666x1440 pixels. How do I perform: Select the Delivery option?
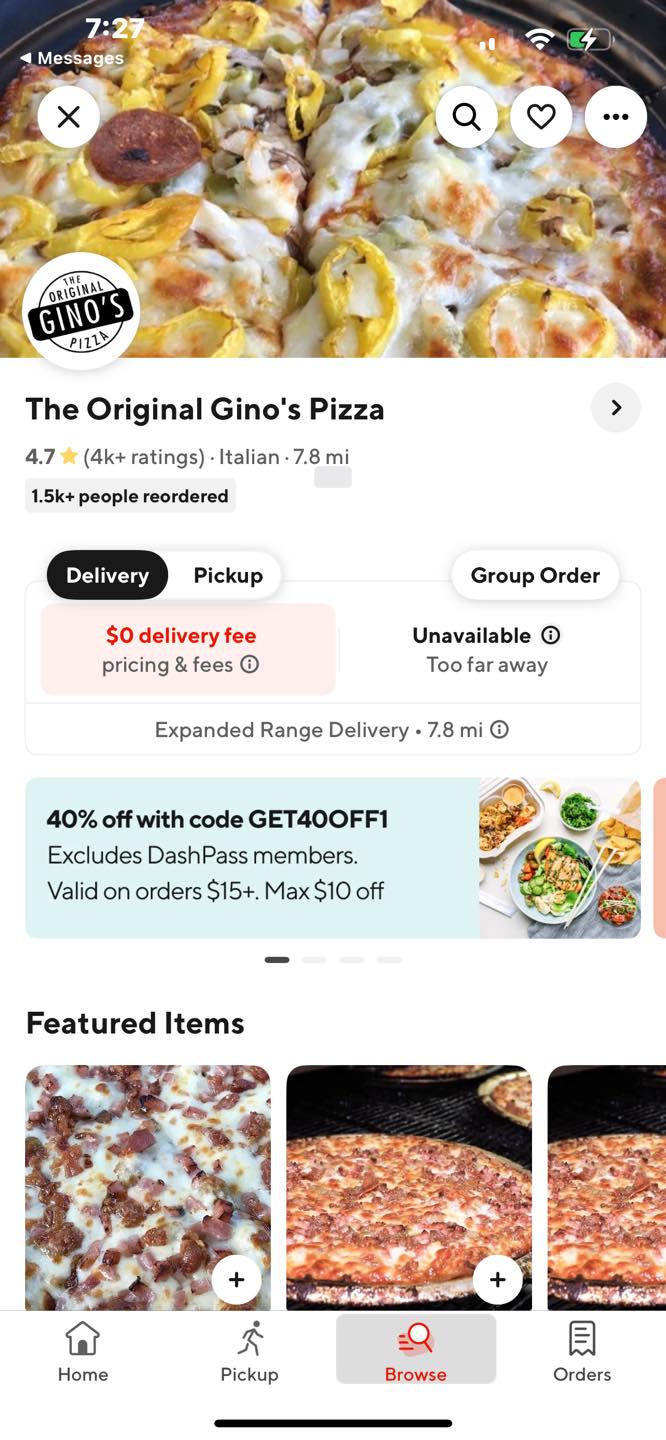tap(107, 575)
